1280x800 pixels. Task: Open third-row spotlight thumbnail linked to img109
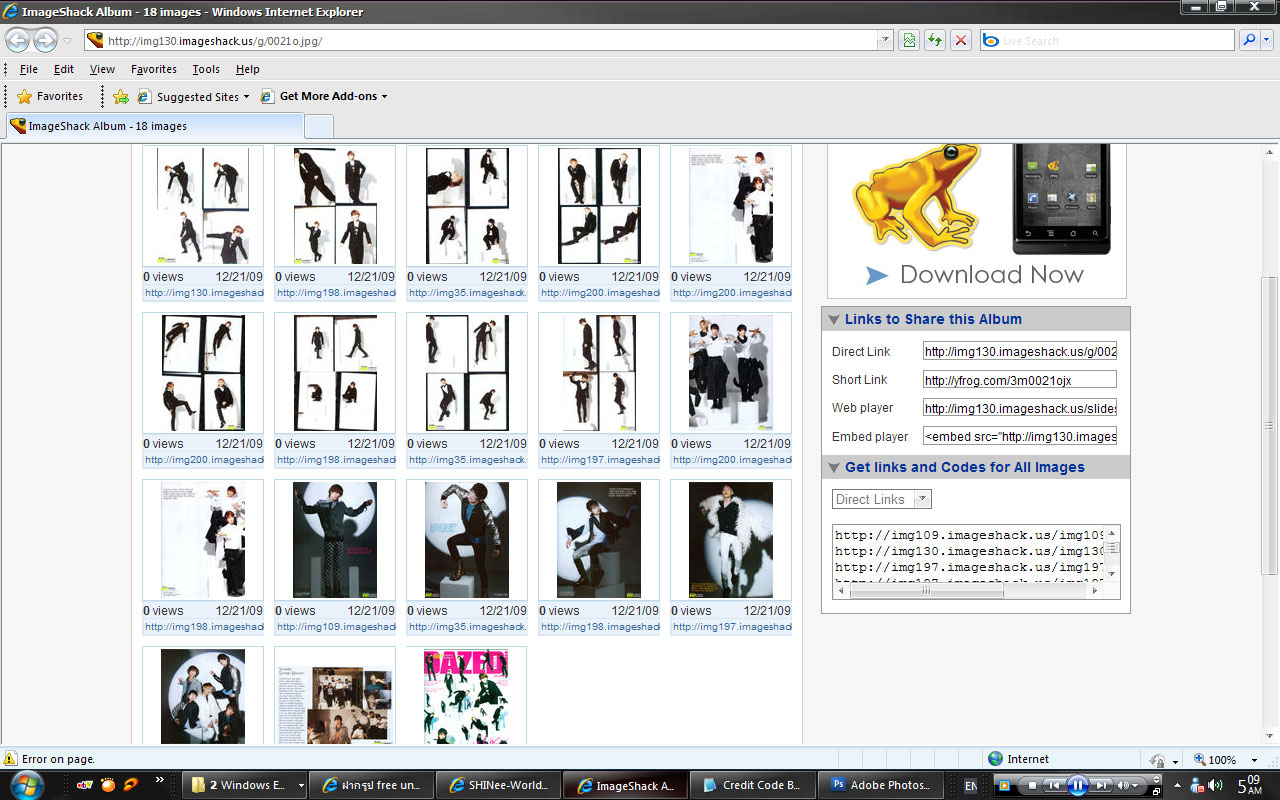(x=335, y=540)
